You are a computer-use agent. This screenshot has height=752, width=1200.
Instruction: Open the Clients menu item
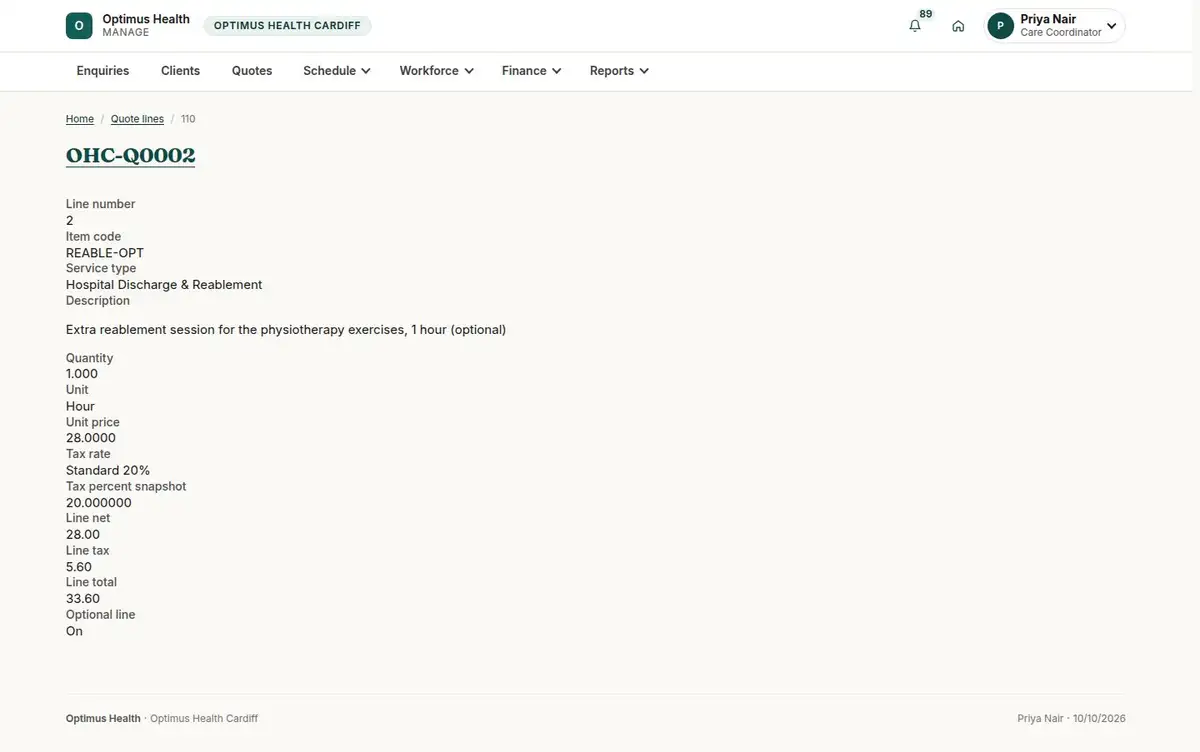181,71
